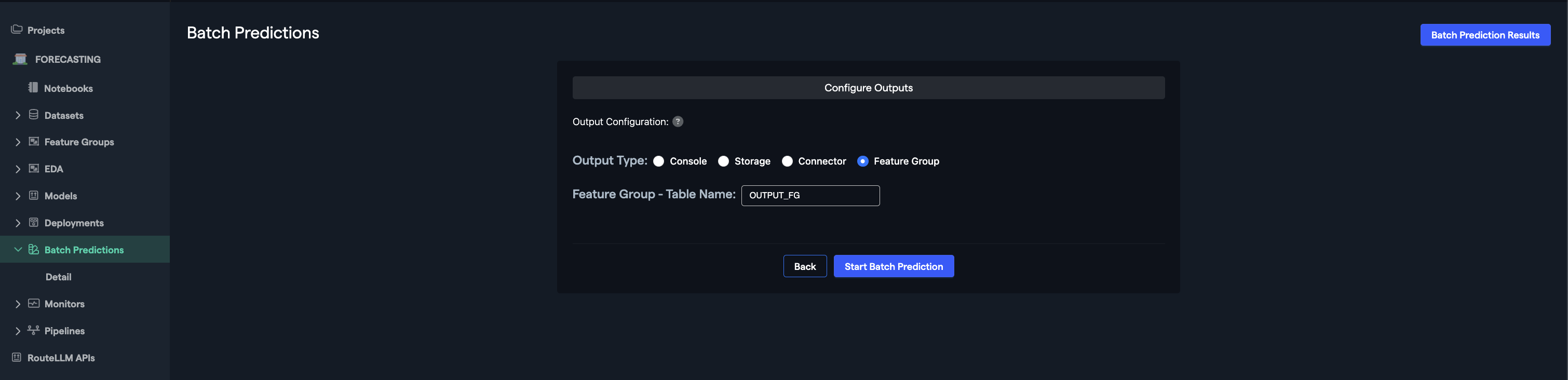Click the Output Configuration help icon
Image resolution: width=1568 pixels, height=380 pixels.
click(x=678, y=122)
